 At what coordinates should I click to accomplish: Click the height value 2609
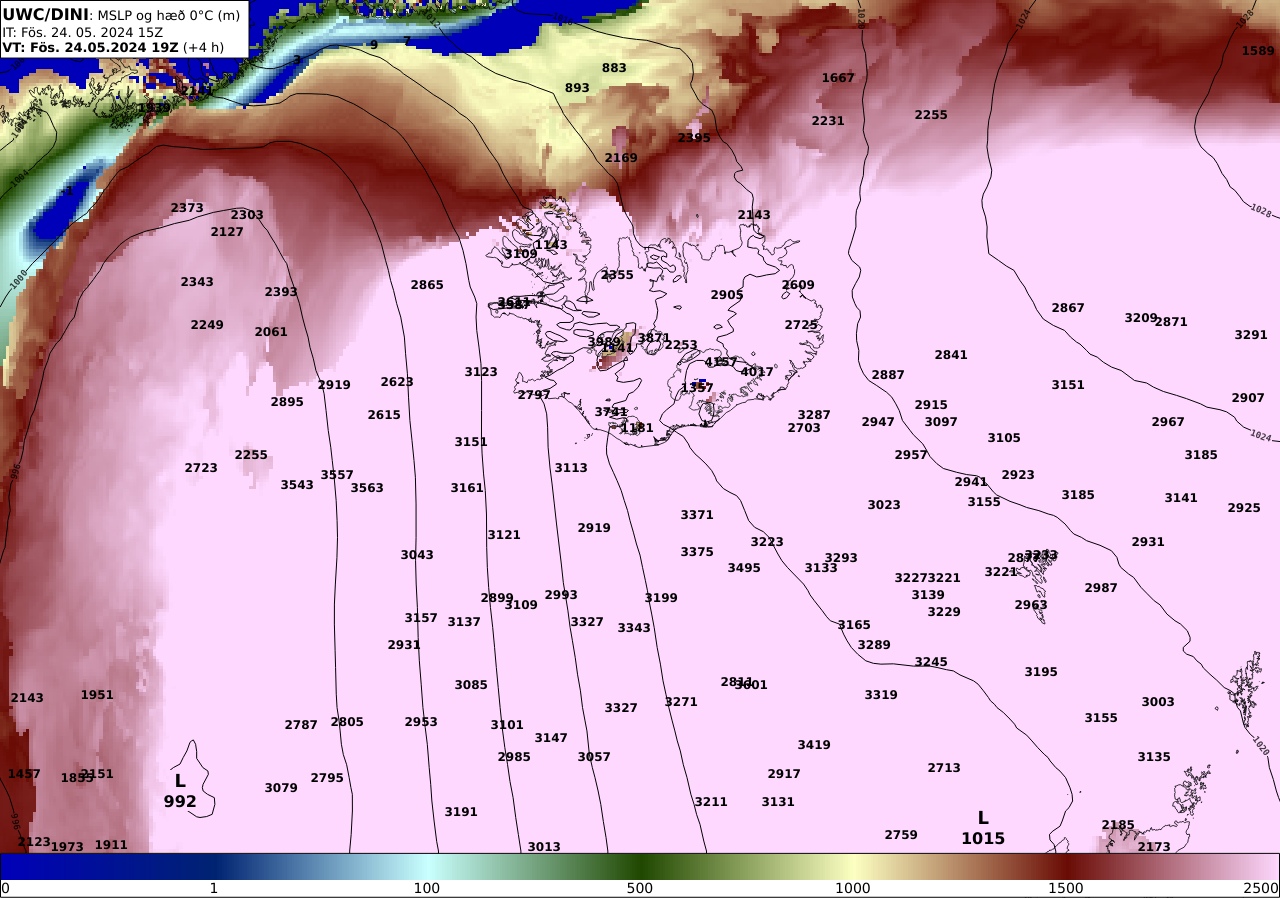pyautogui.click(x=798, y=285)
